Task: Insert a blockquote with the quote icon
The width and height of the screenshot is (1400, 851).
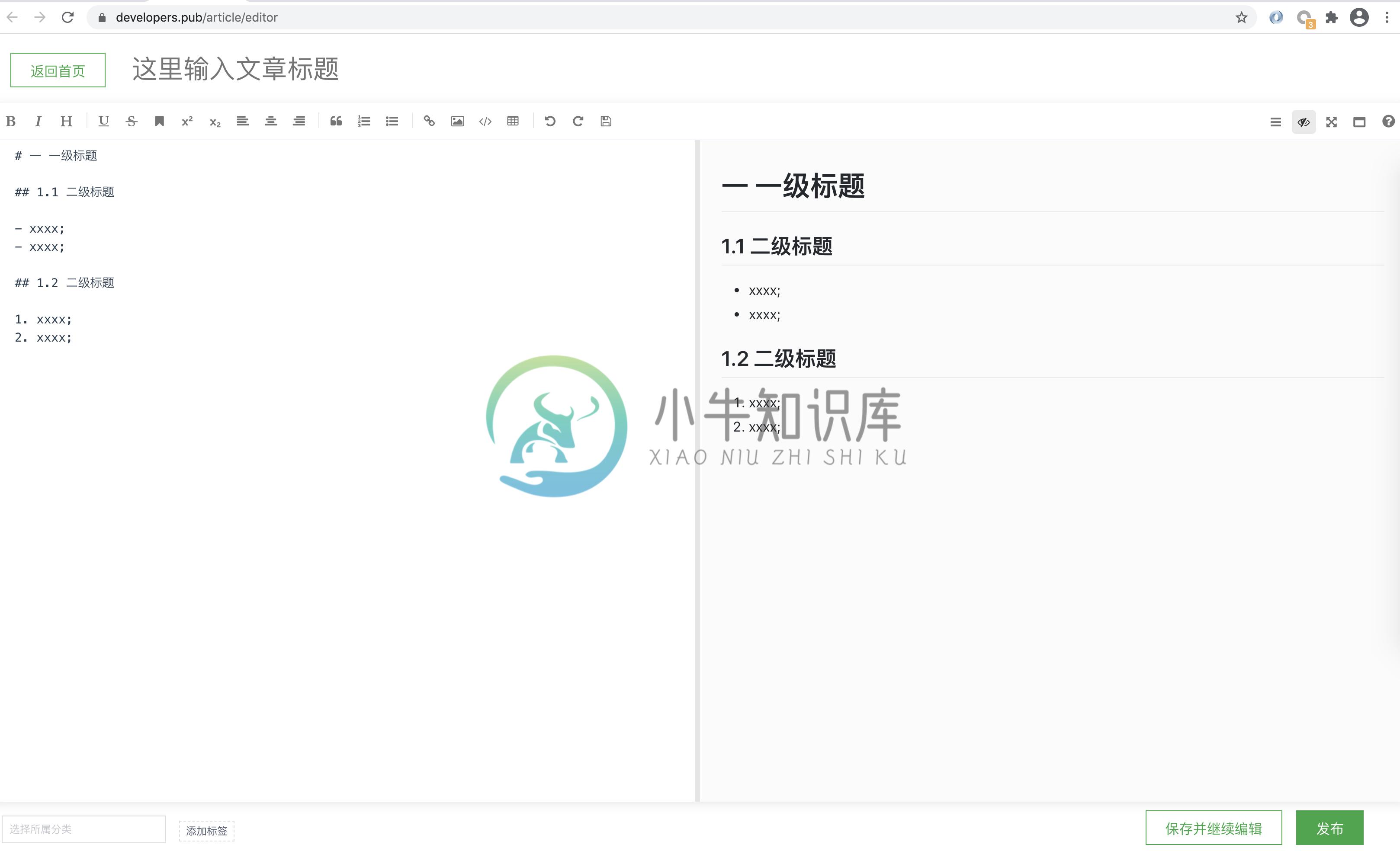Action: (x=336, y=121)
